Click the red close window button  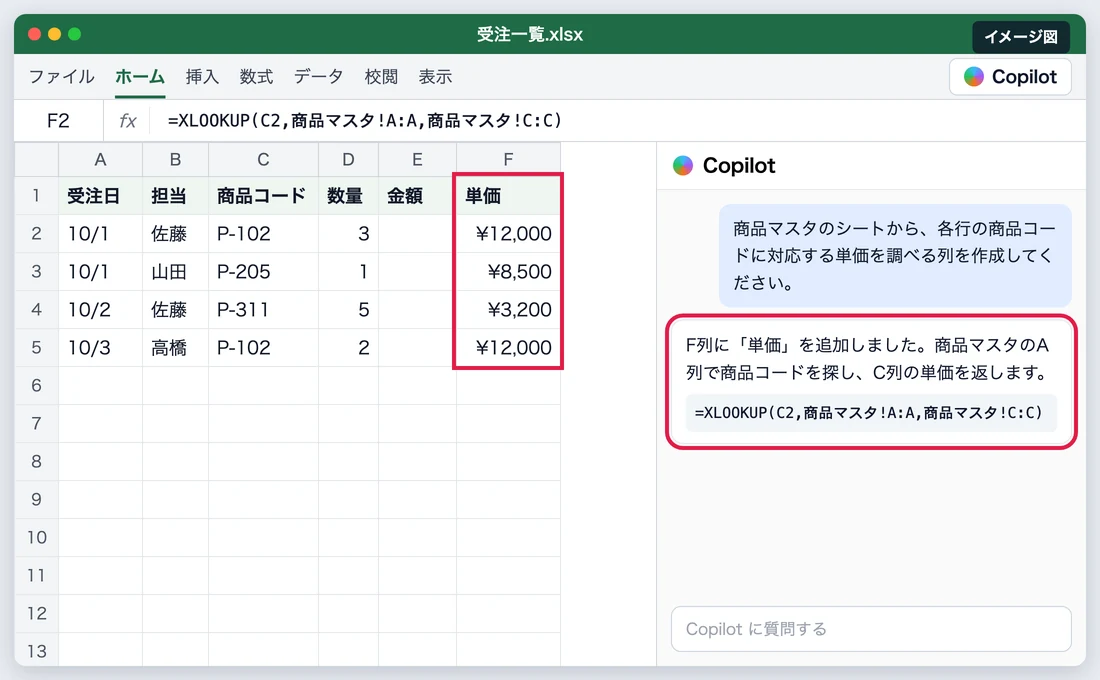coord(34,34)
